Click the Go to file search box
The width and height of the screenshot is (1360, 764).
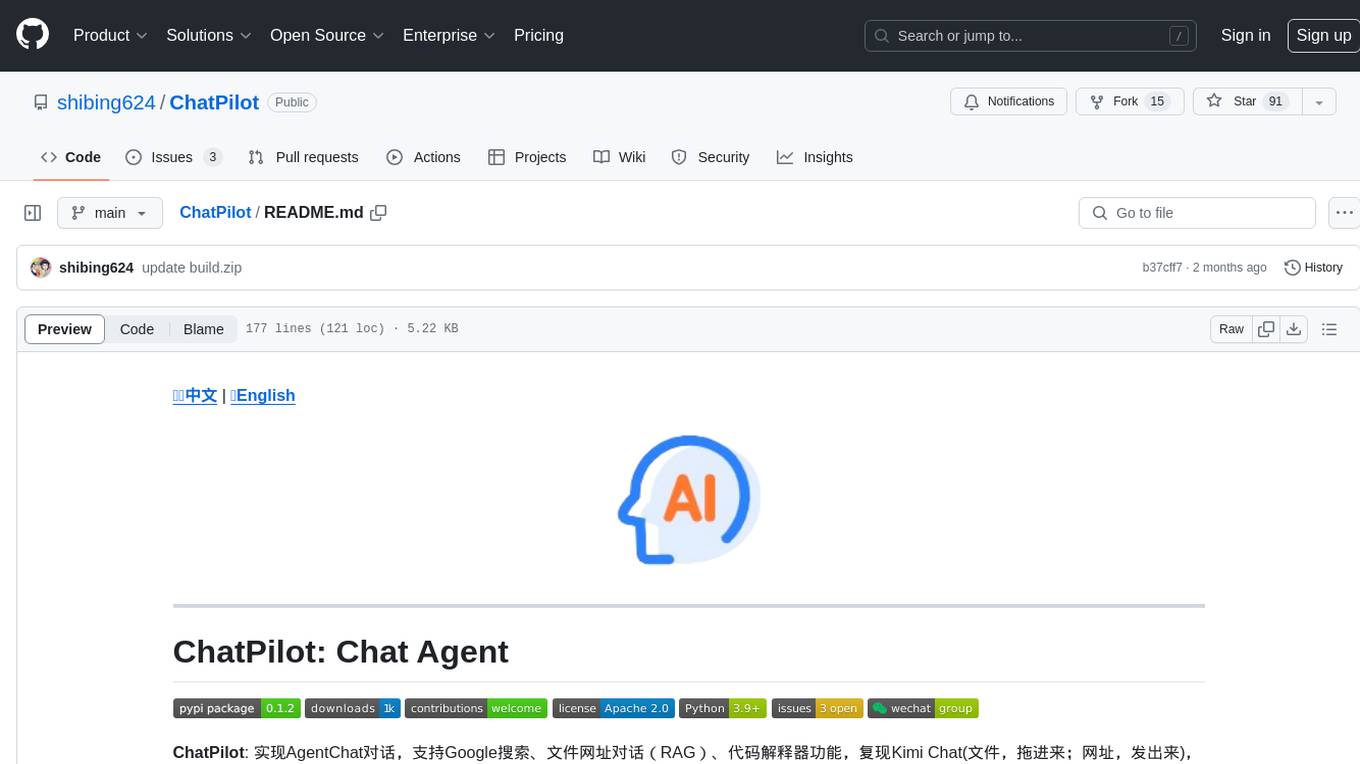click(x=1197, y=213)
